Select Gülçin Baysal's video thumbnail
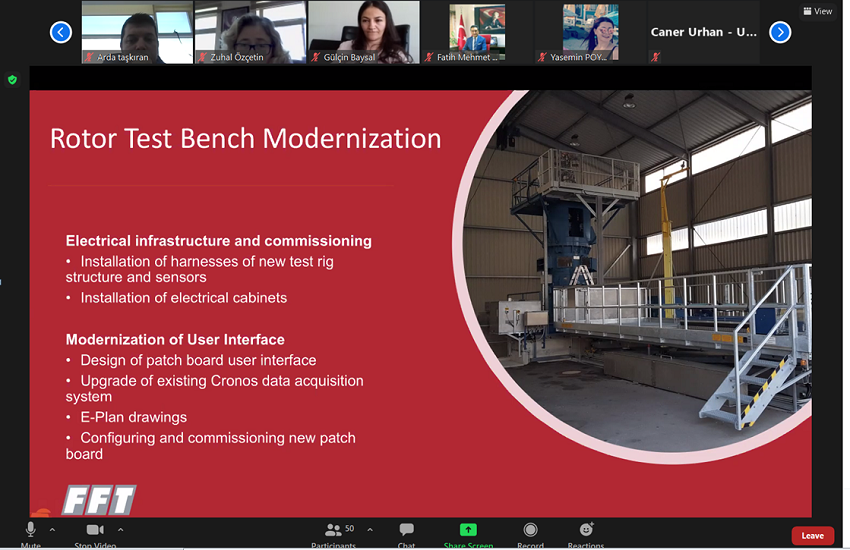Screen dimensions: 850x550 click(363, 32)
